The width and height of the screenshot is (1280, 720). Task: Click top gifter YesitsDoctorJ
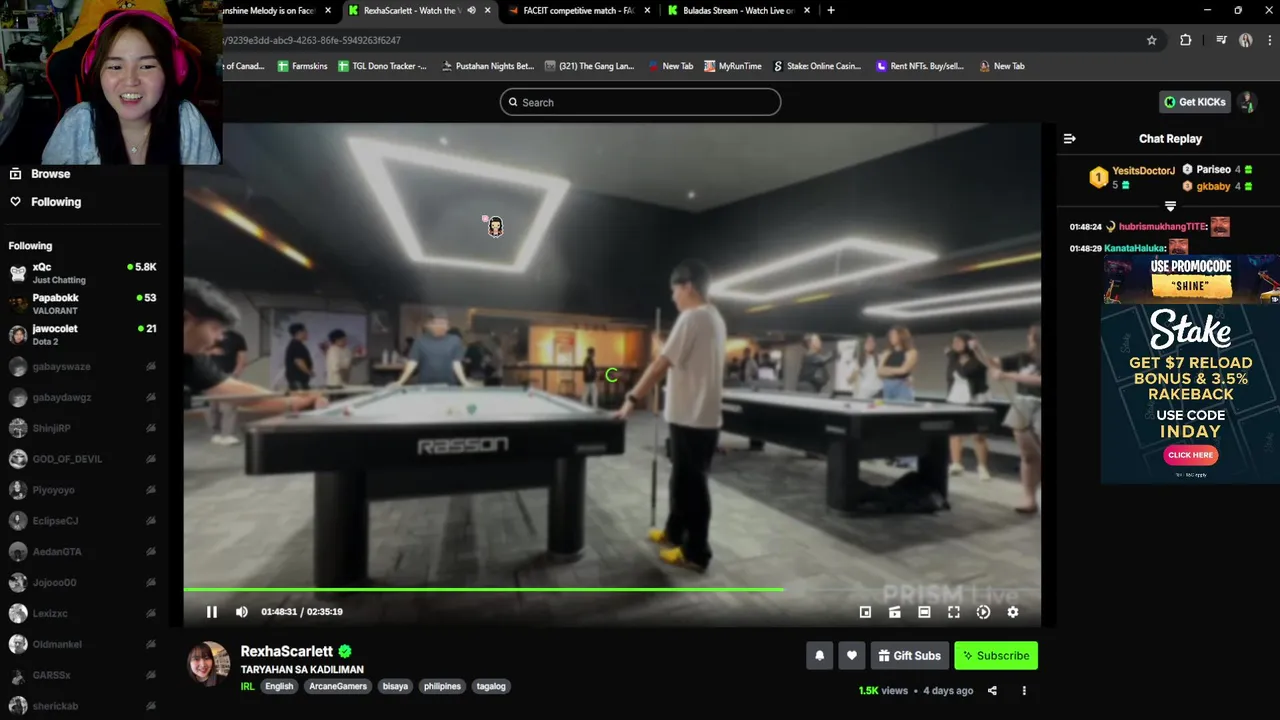(x=1143, y=171)
